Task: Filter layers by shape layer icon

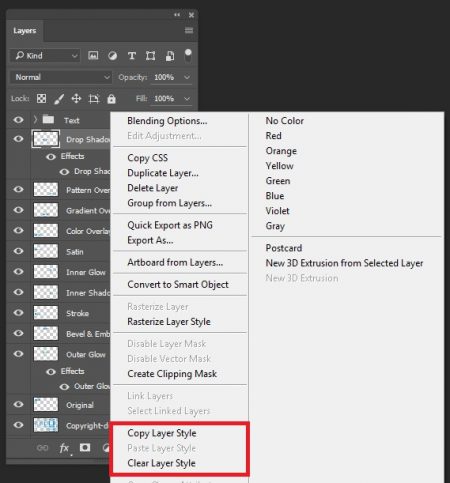Action: tap(150, 56)
